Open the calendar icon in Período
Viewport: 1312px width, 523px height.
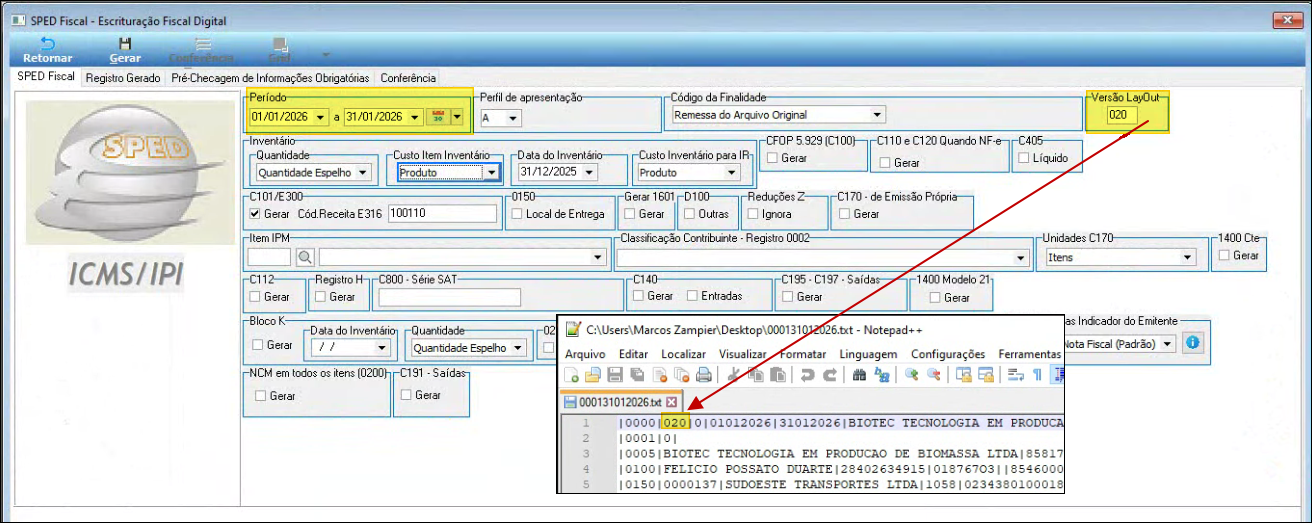pyautogui.click(x=437, y=117)
